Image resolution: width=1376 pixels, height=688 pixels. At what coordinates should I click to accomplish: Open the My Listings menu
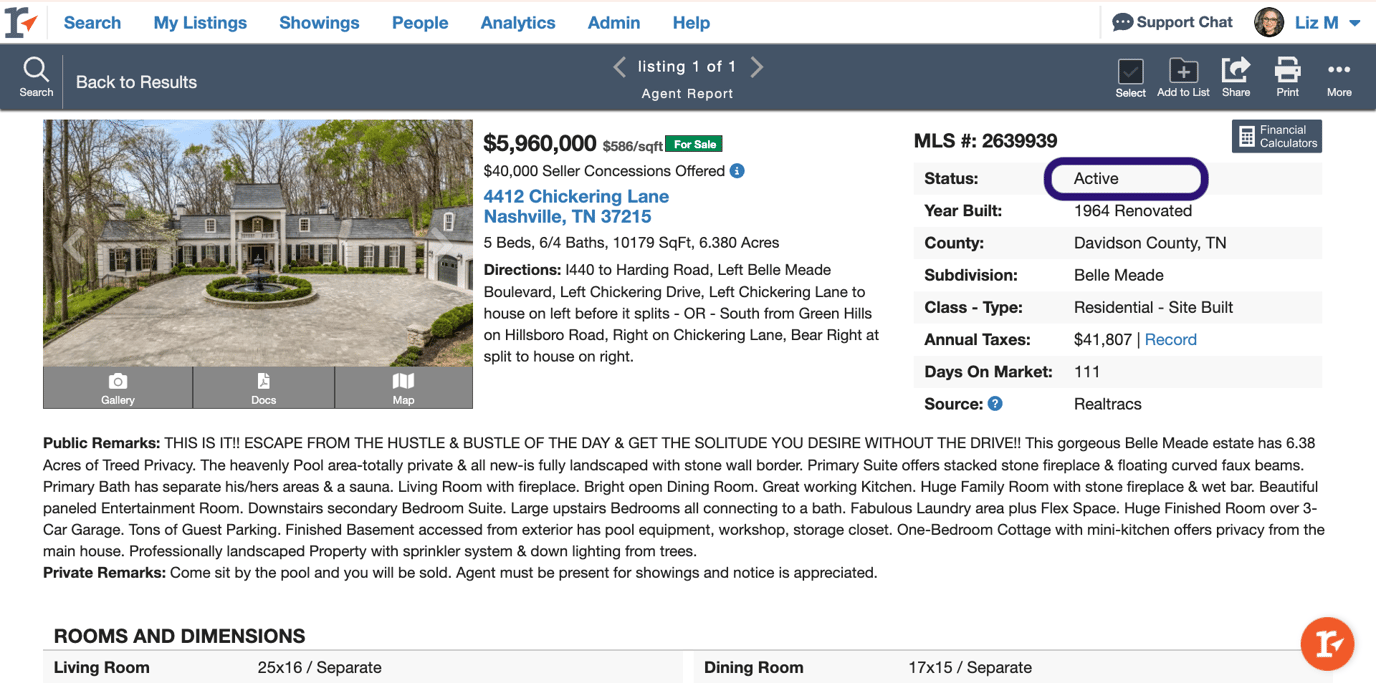[200, 23]
